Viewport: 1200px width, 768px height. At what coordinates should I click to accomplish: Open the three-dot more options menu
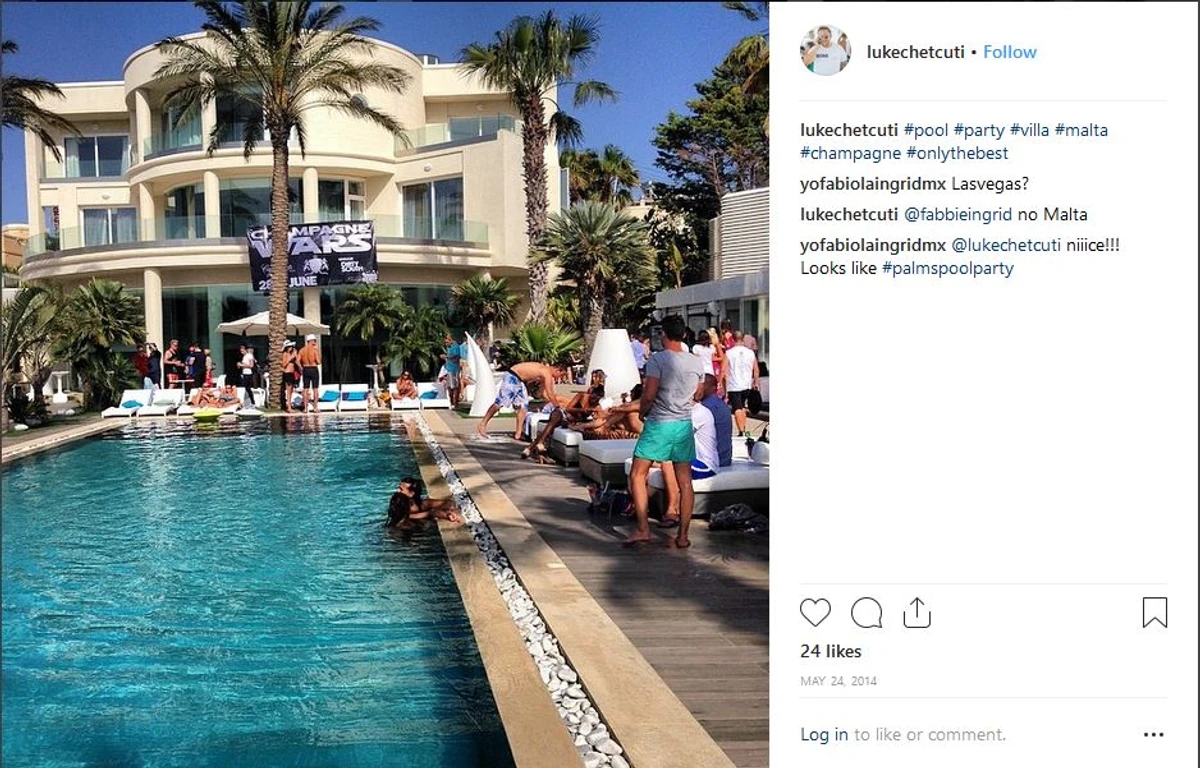point(1154,735)
